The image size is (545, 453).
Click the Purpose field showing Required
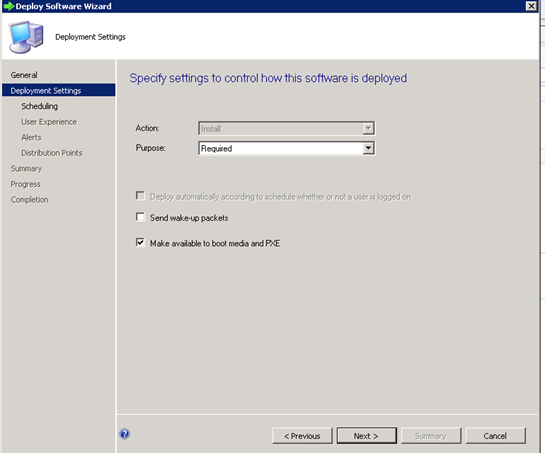(286, 148)
